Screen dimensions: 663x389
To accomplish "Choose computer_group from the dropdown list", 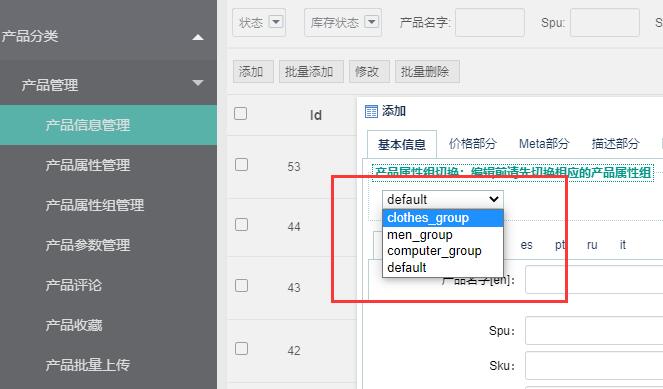I will click(x=443, y=251).
